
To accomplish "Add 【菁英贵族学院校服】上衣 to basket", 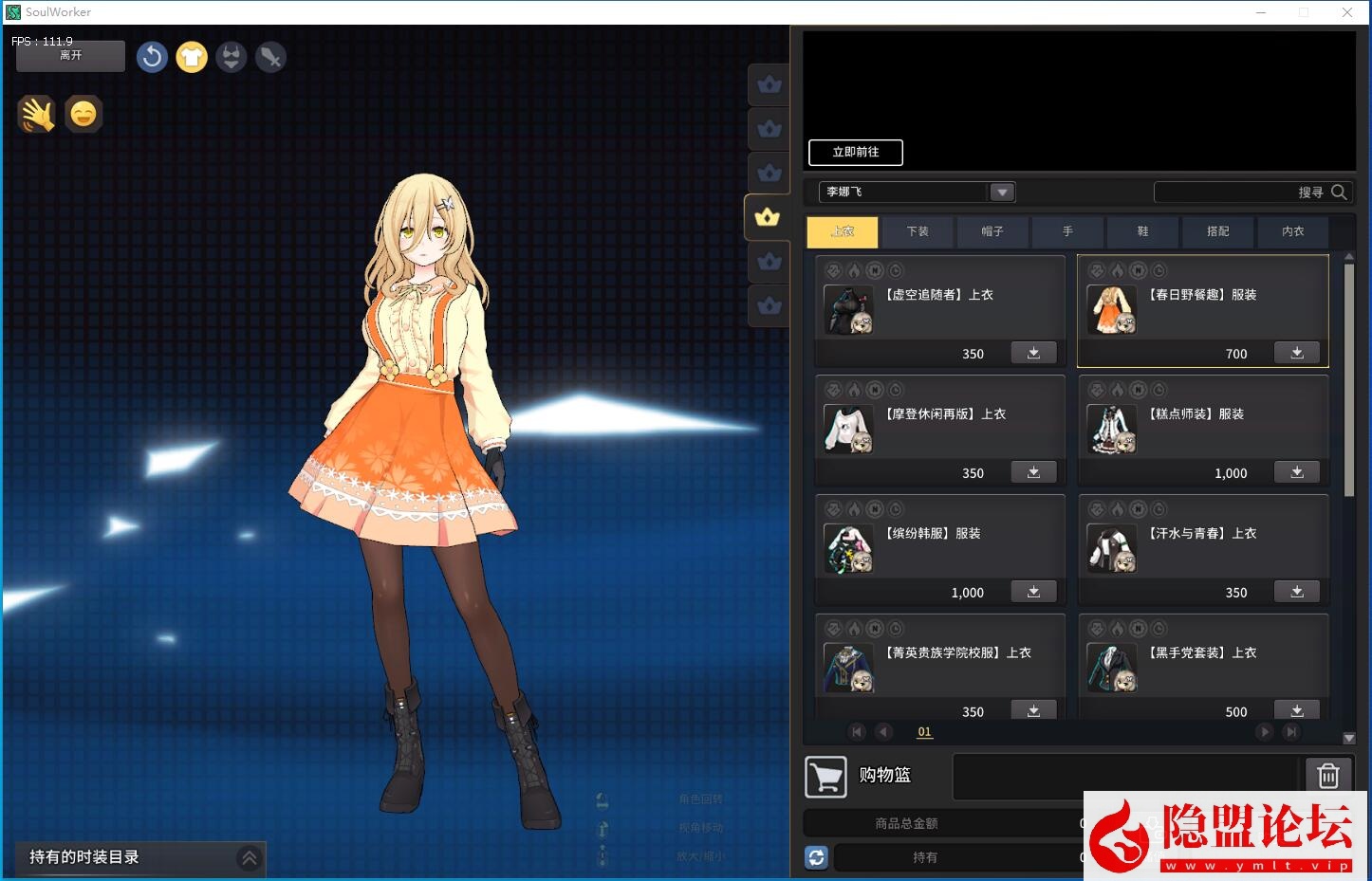I will click(x=1033, y=710).
